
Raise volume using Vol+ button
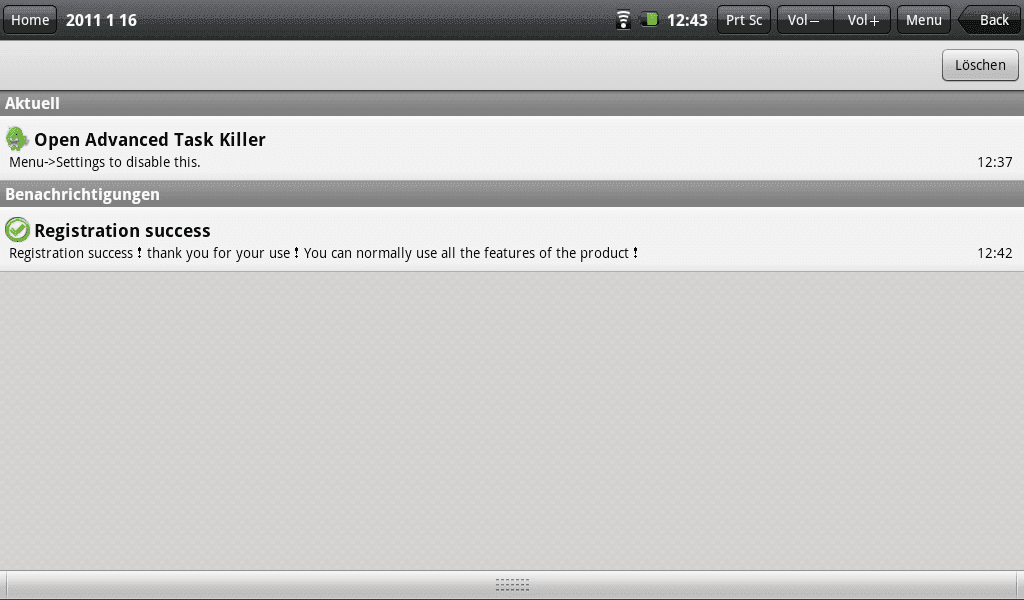click(862, 20)
